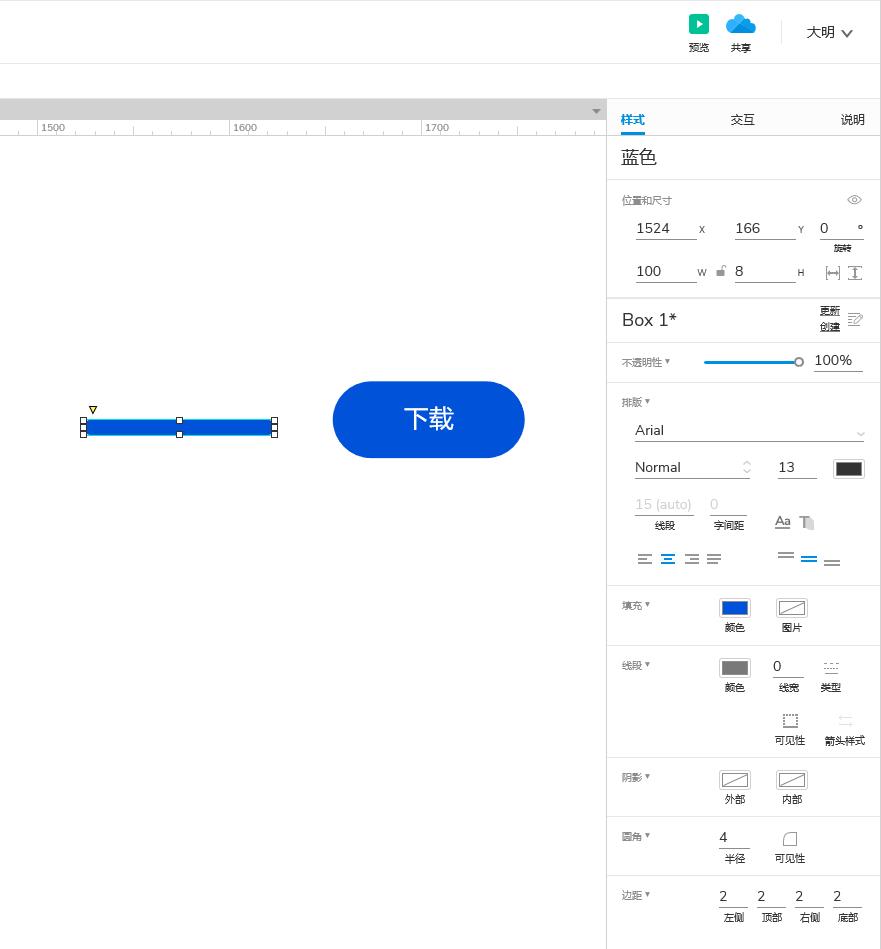This screenshot has height=949, width=881.
Task: Click the text shadow icon
Action: click(x=807, y=522)
